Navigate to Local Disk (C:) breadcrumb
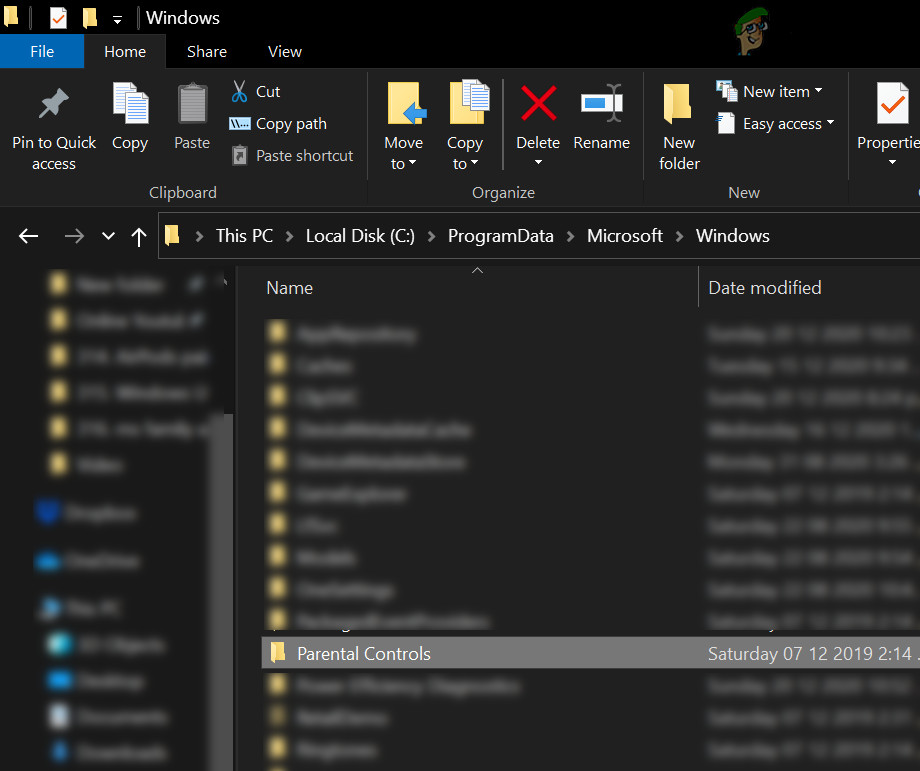 (360, 236)
